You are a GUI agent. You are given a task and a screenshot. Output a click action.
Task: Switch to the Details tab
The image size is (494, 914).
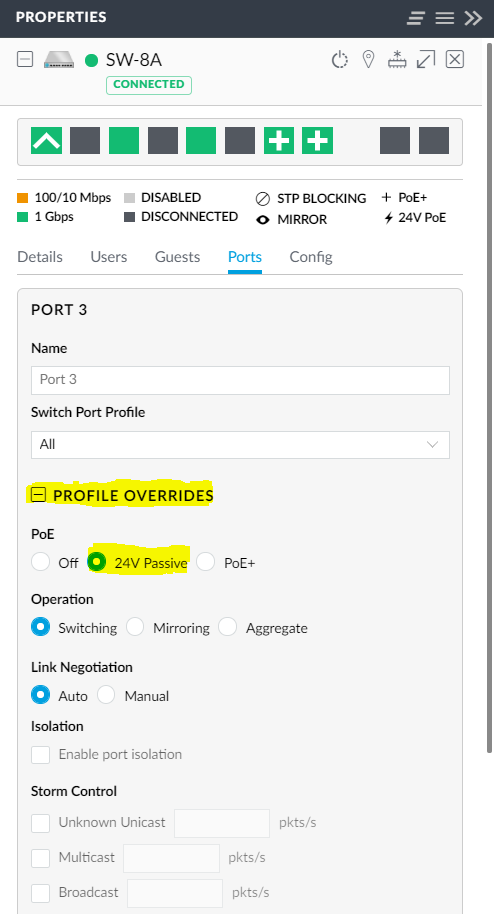(x=40, y=257)
